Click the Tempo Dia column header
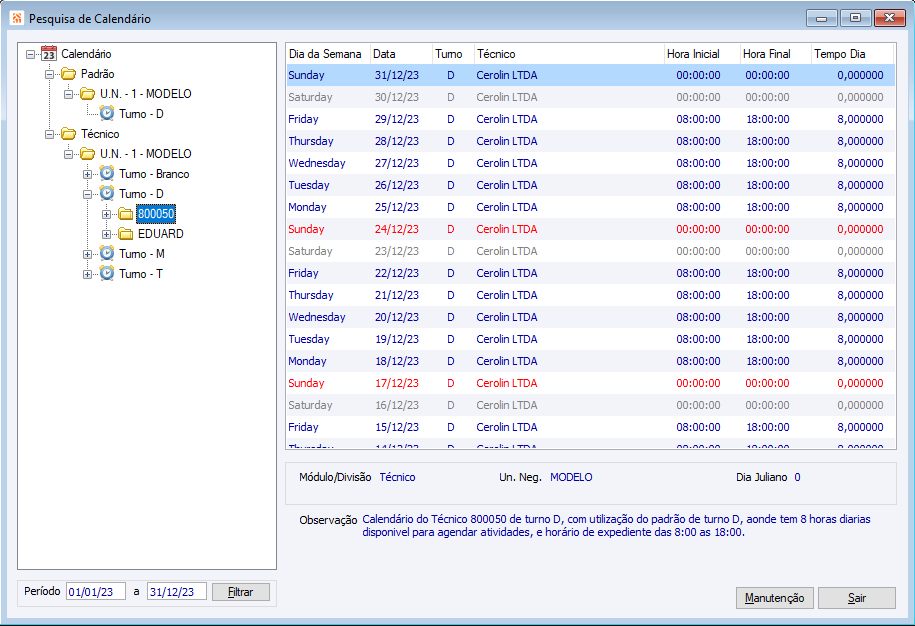The height and width of the screenshot is (626, 915). pyautogui.click(x=853, y=54)
